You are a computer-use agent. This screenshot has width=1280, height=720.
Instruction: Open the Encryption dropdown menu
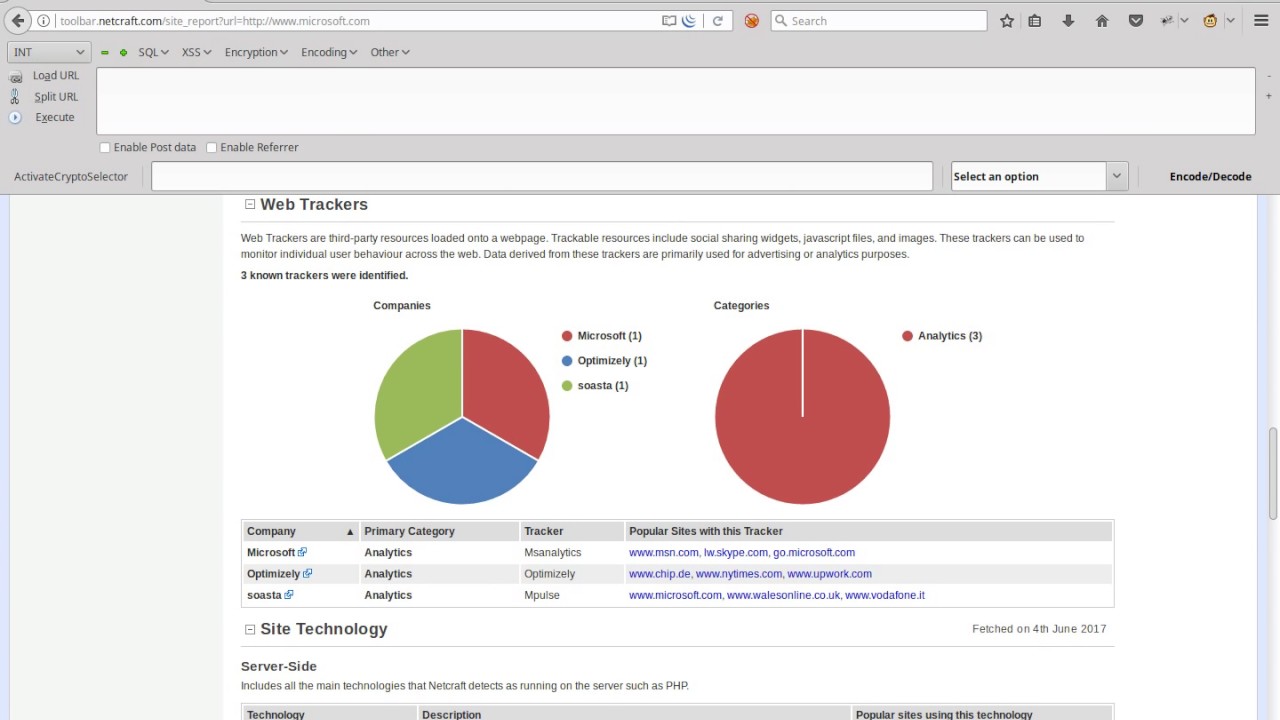pos(256,52)
